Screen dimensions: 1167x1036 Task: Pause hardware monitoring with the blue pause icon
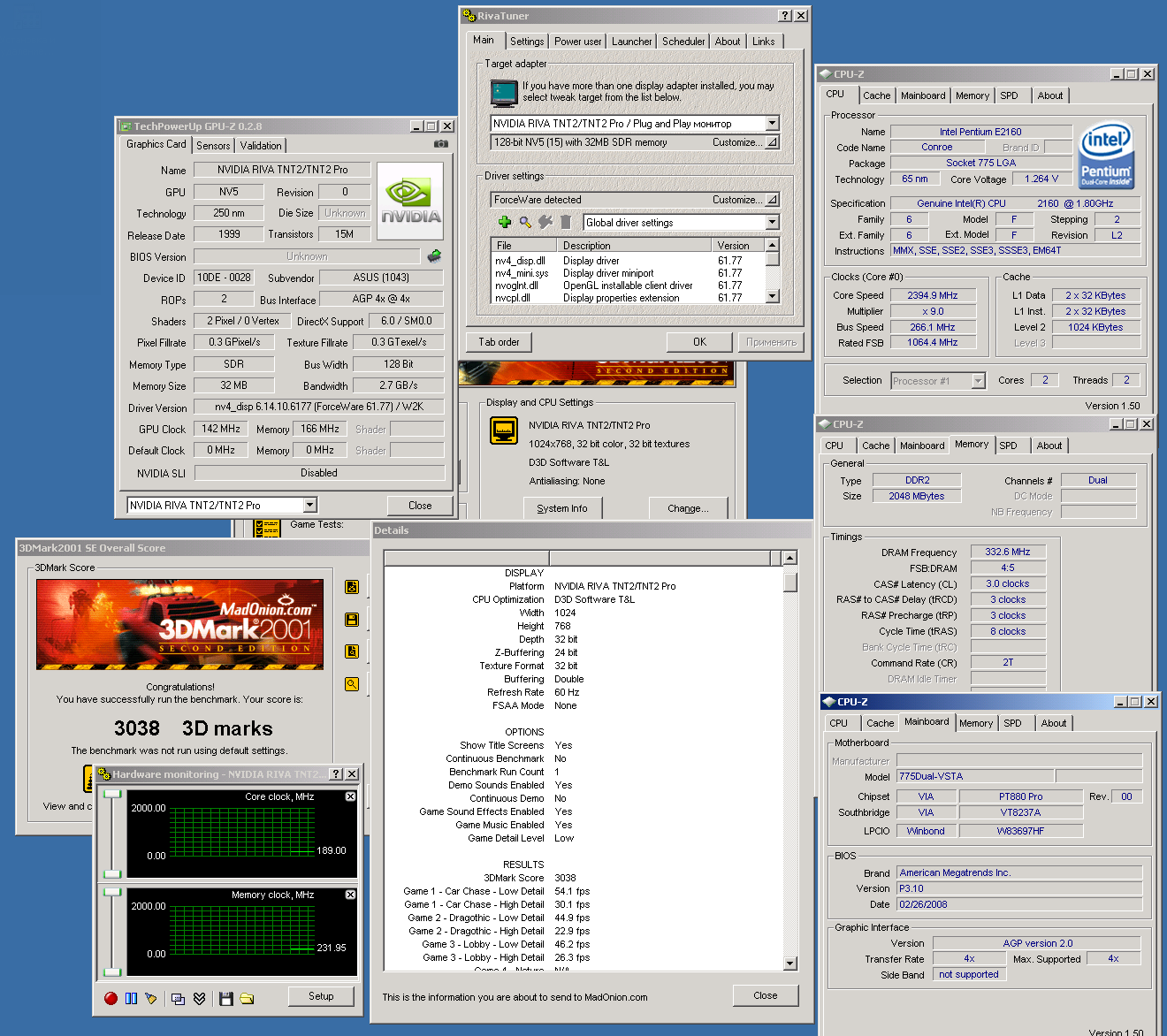(x=131, y=998)
